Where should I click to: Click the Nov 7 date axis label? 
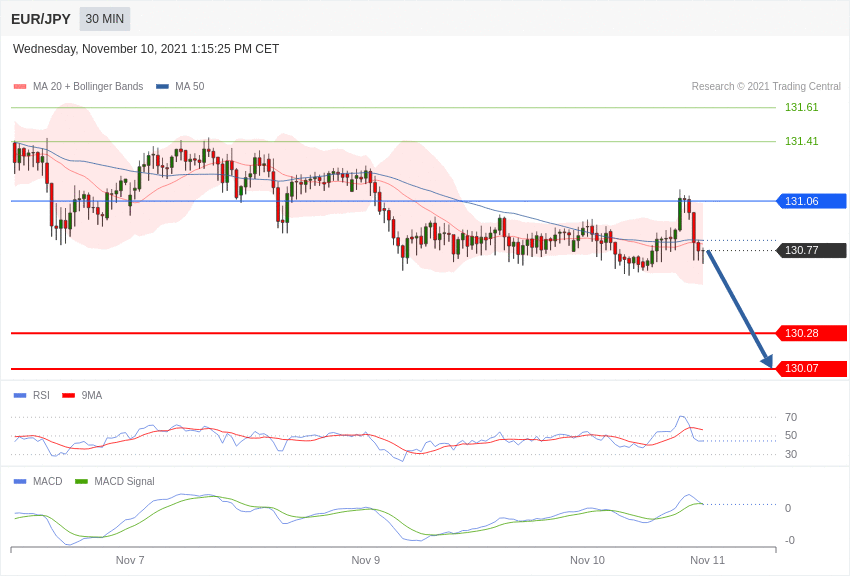click(x=130, y=560)
